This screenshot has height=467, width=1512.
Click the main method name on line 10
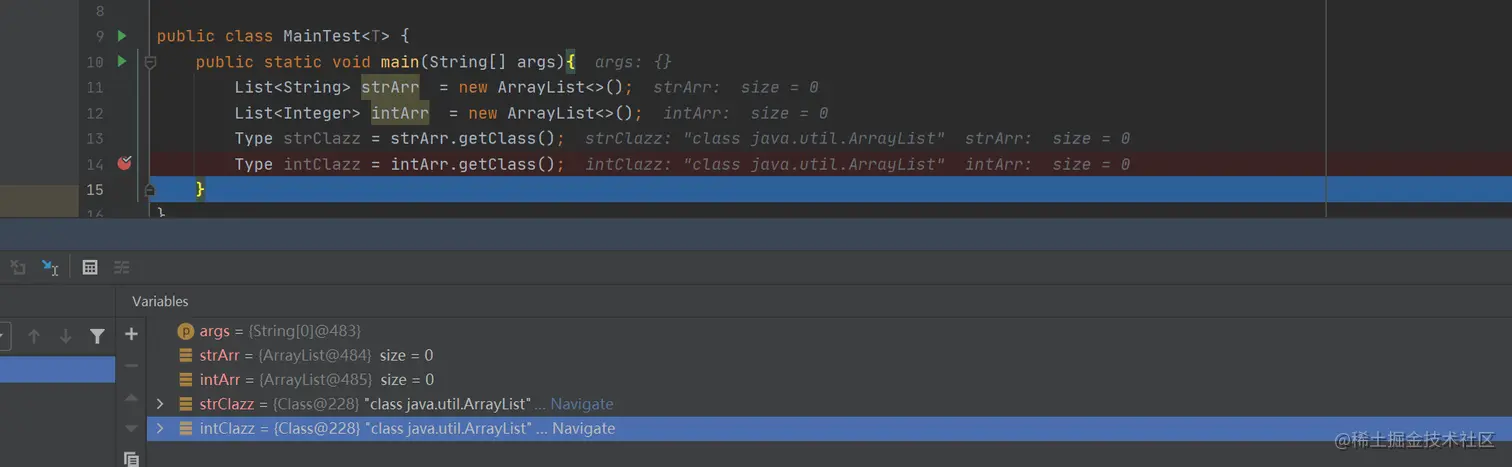tap(400, 62)
